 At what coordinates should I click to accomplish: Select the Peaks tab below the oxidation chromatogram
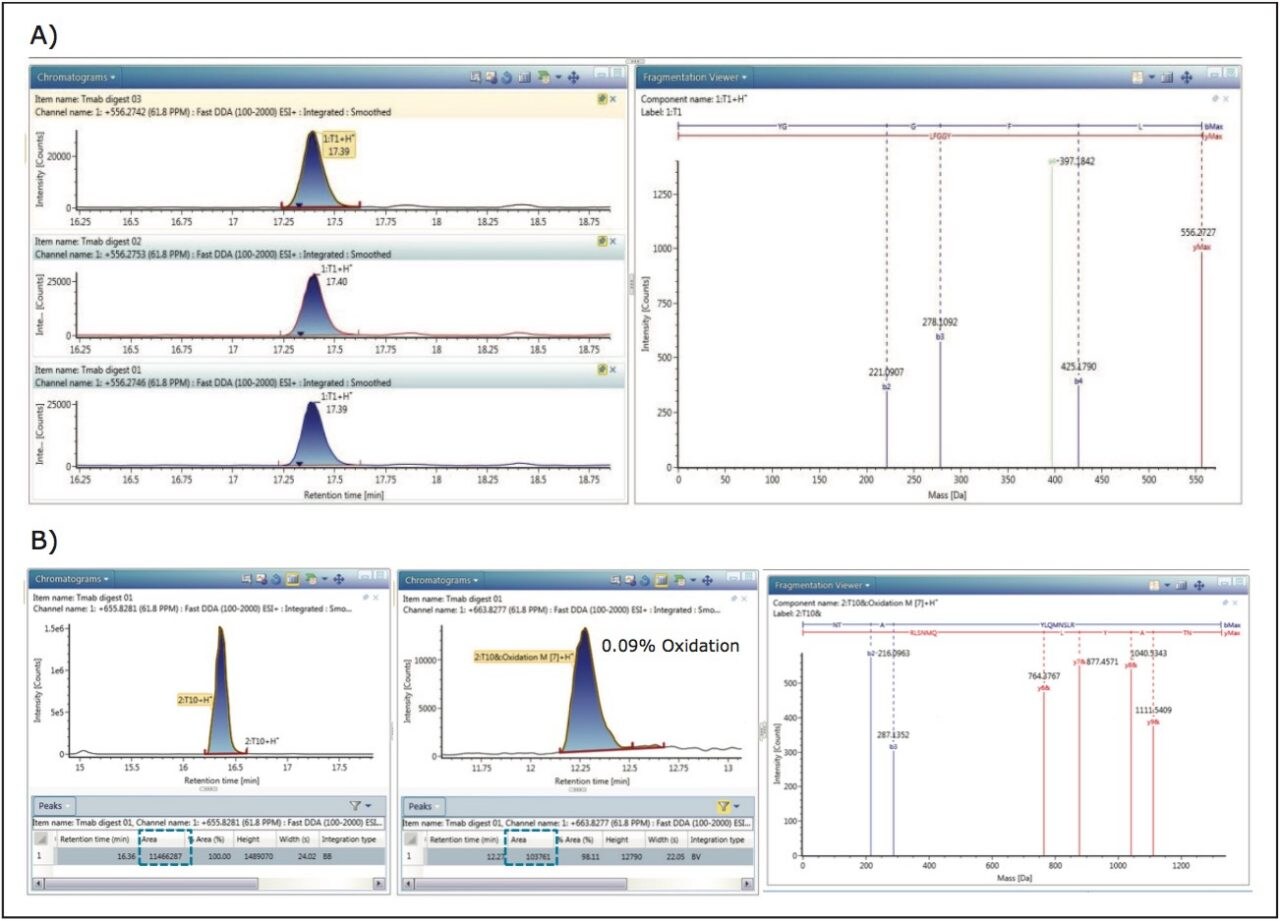(x=422, y=805)
